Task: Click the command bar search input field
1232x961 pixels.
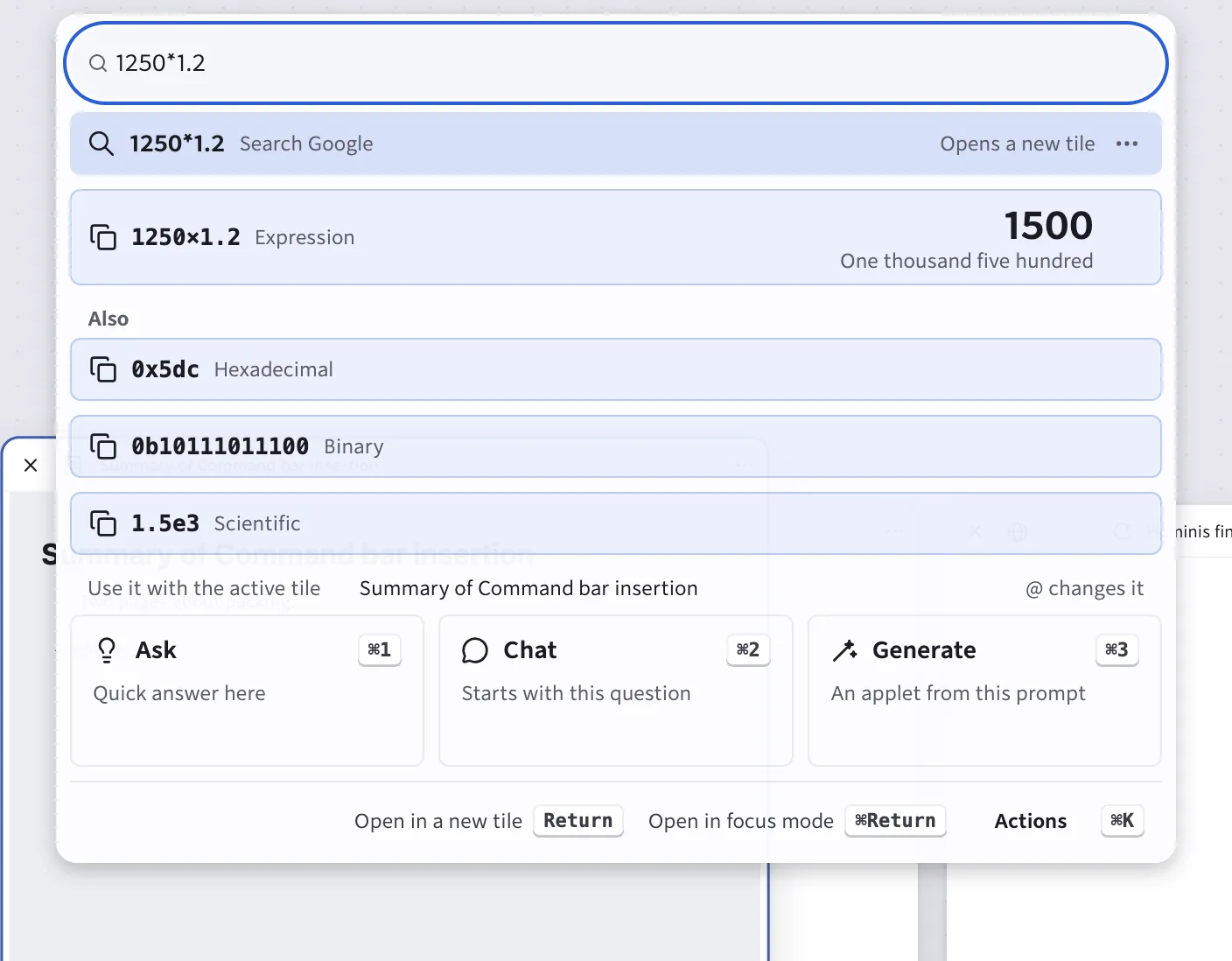Action: coord(616,63)
